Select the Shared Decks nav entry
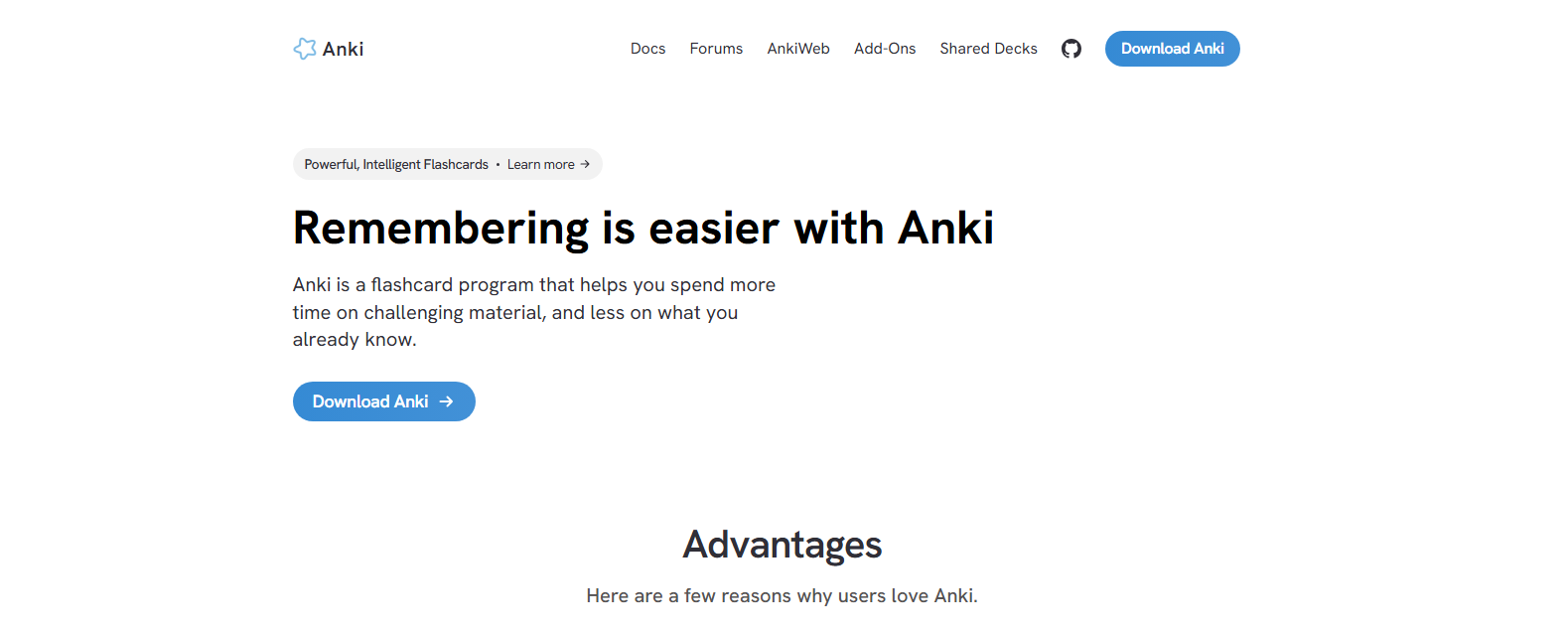 pyautogui.click(x=988, y=49)
